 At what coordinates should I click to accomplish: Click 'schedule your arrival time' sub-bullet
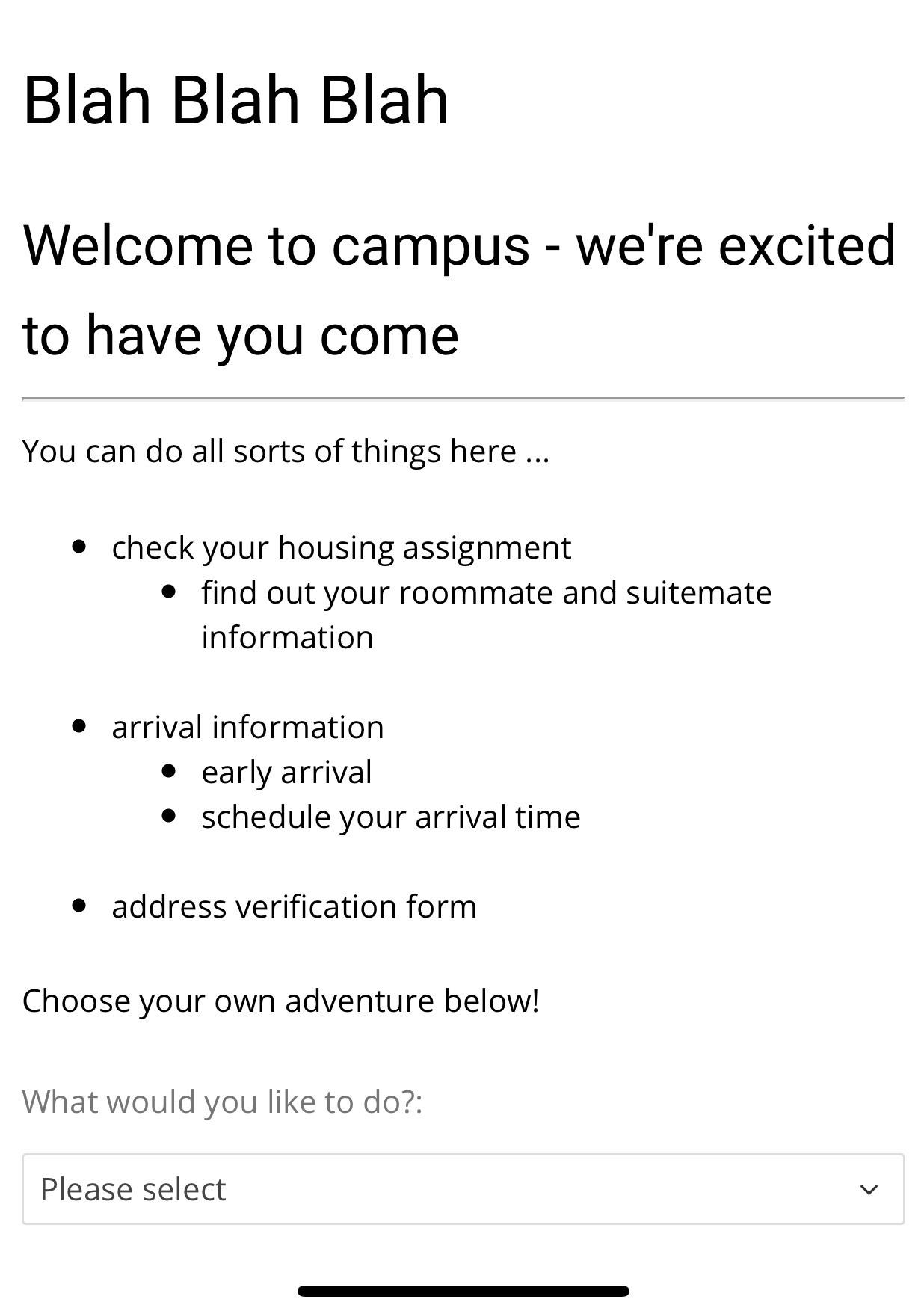(x=390, y=816)
